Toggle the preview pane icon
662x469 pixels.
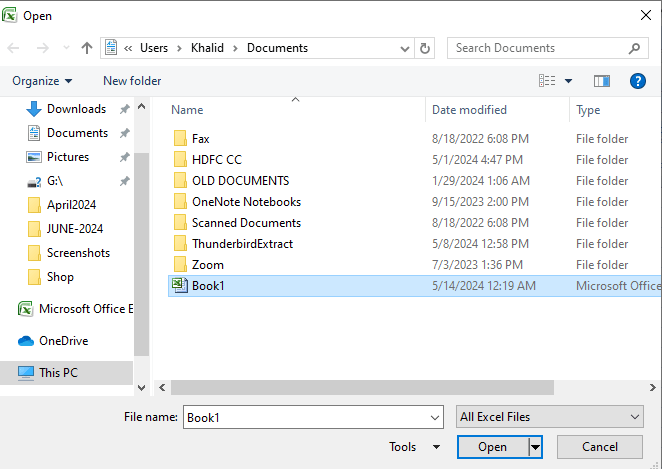[601, 81]
